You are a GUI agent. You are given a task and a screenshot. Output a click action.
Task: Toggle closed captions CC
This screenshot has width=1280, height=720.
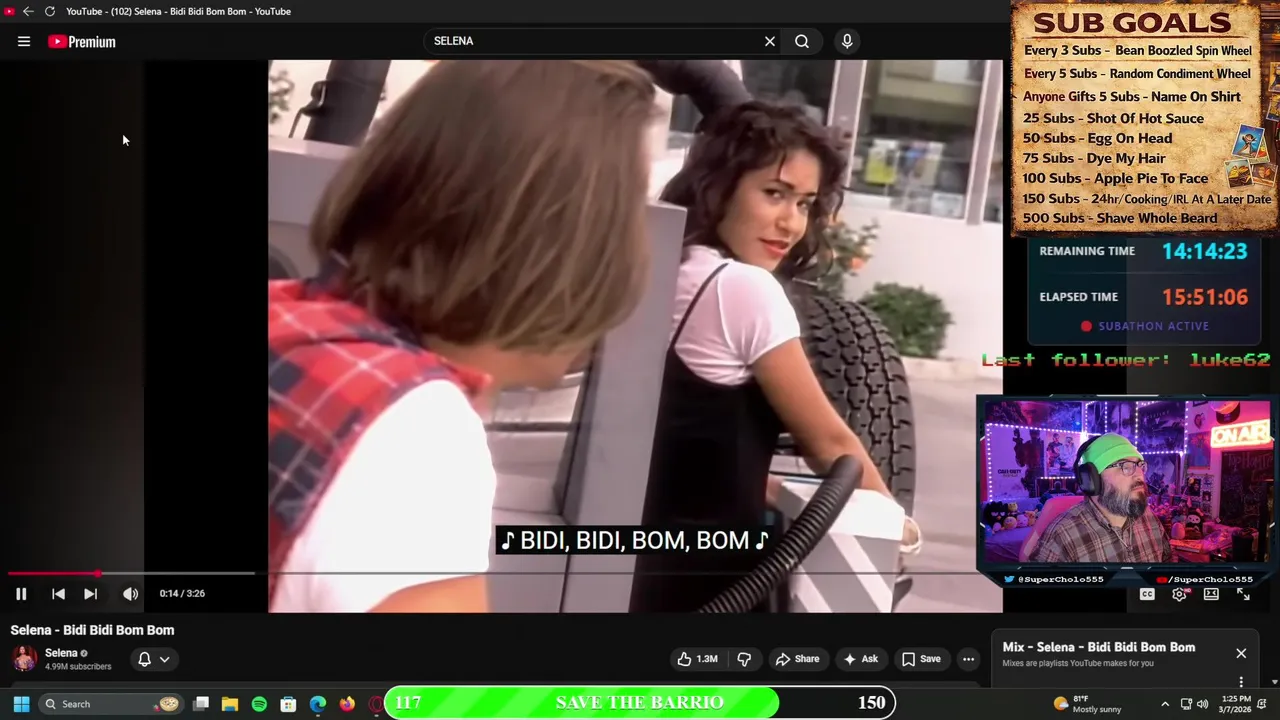[x=1147, y=594]
